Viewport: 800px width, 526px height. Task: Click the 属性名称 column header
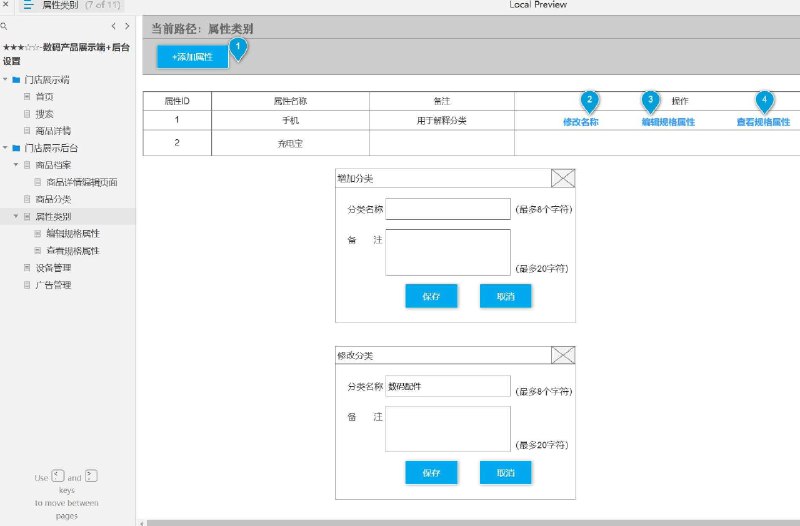[x=290, y=101]
